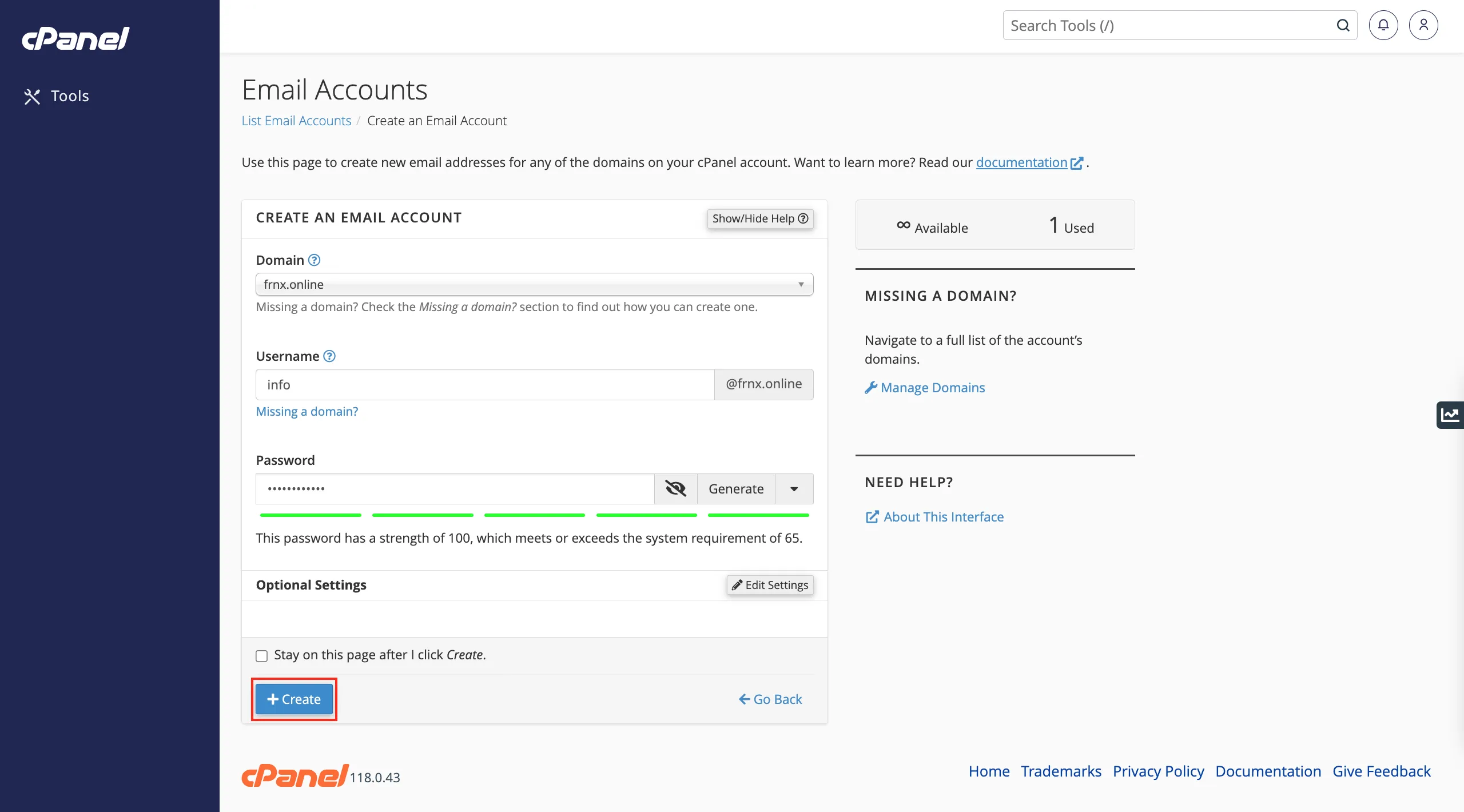
Task: Toggle password visibility eye icon
Action: click(x=675, y=489)
